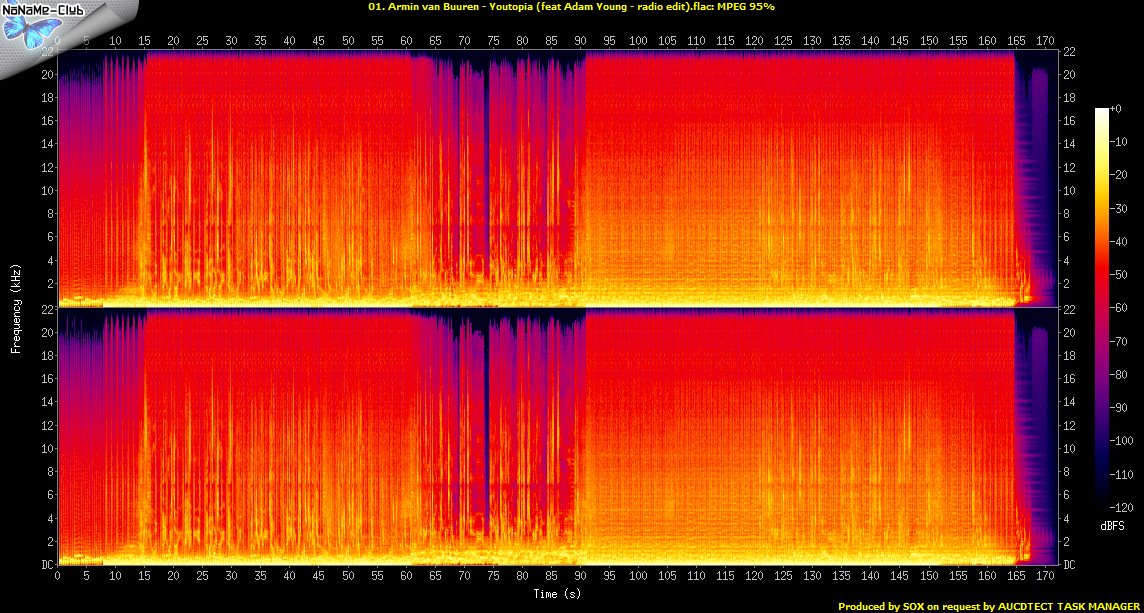Select the file title text at the top
1144x613 pixels.
(x=571, y=7)
